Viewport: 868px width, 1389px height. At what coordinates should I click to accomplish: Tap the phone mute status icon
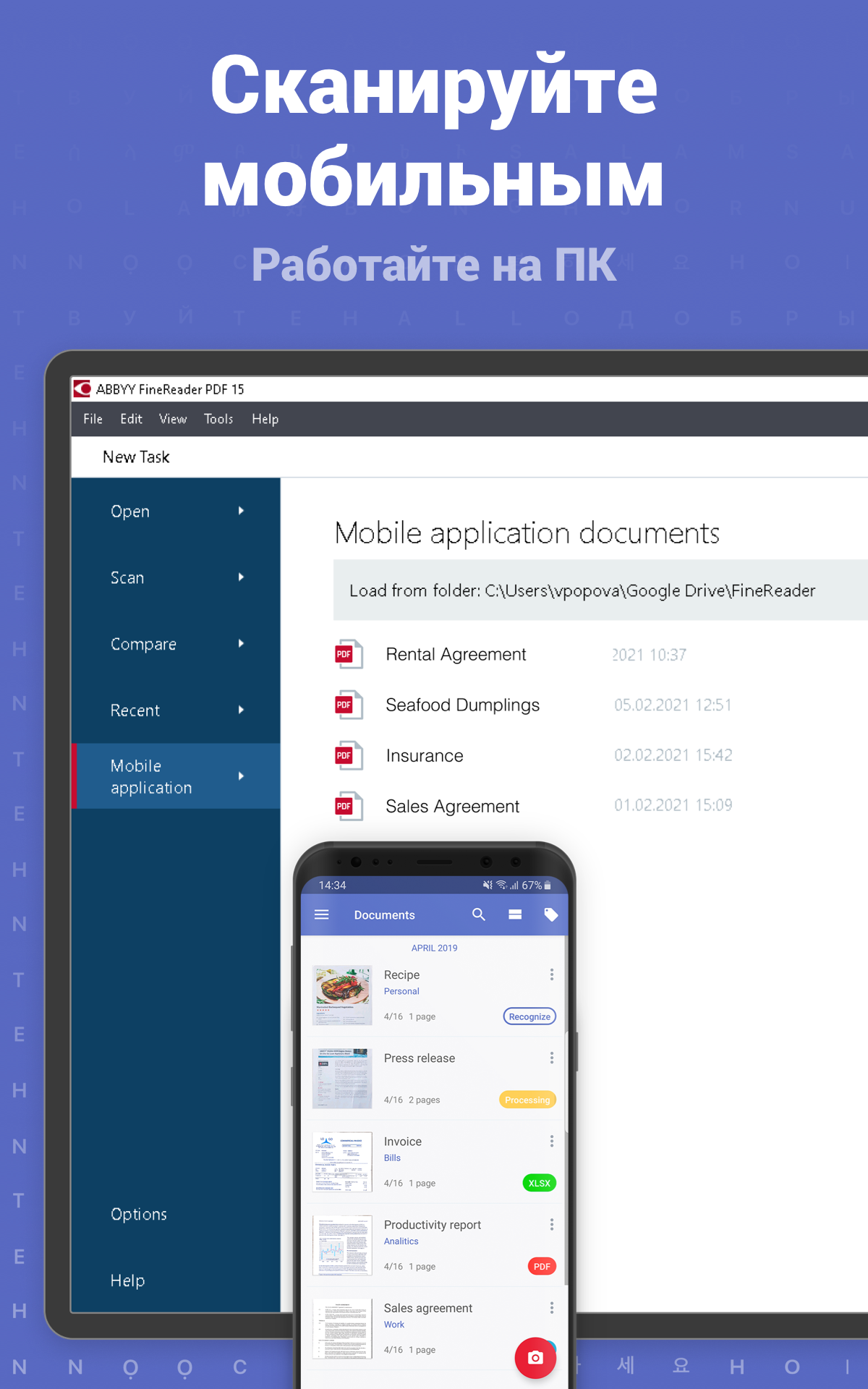coord(488,885)
